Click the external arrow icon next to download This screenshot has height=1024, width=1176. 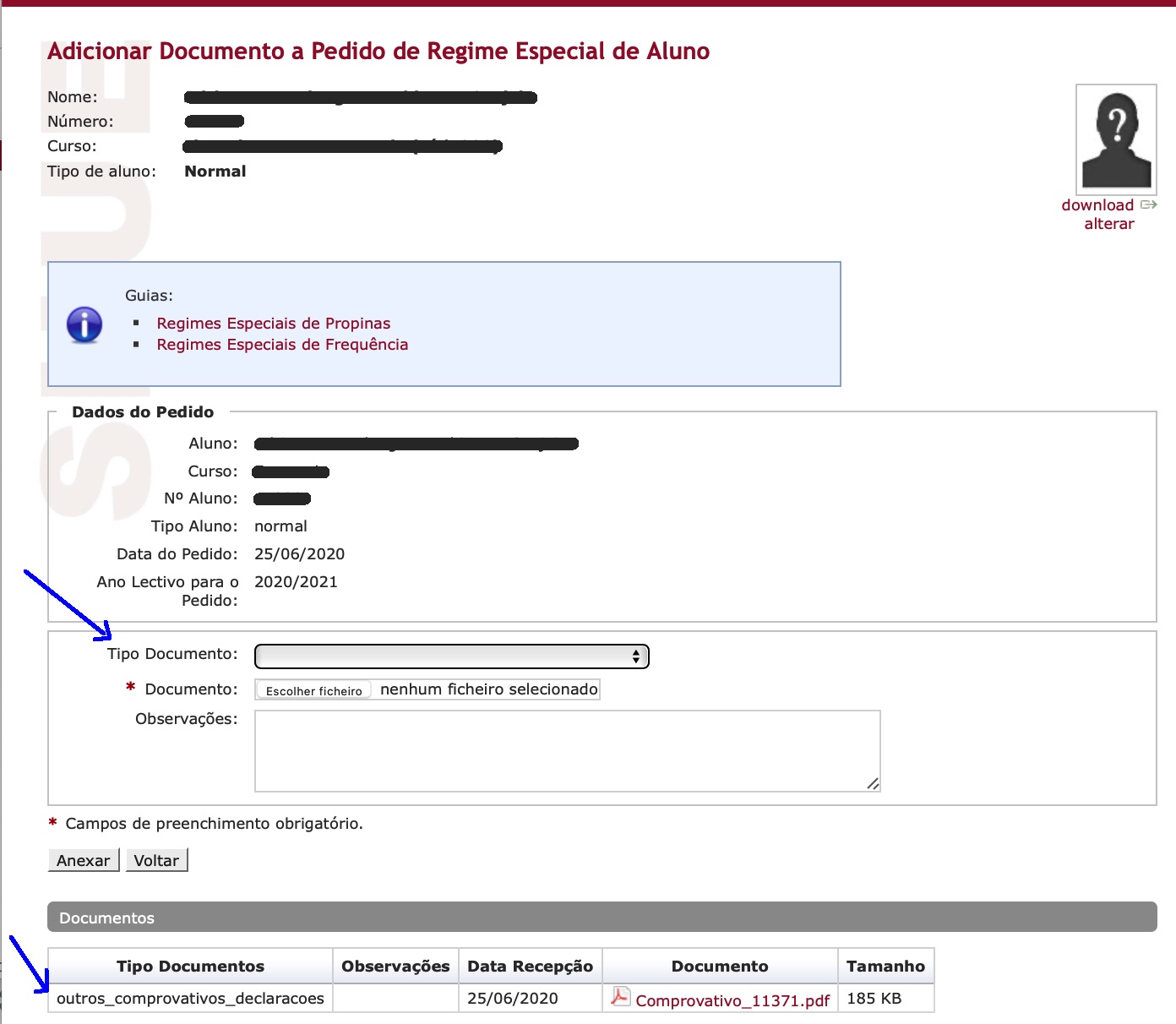point(1148,204)
